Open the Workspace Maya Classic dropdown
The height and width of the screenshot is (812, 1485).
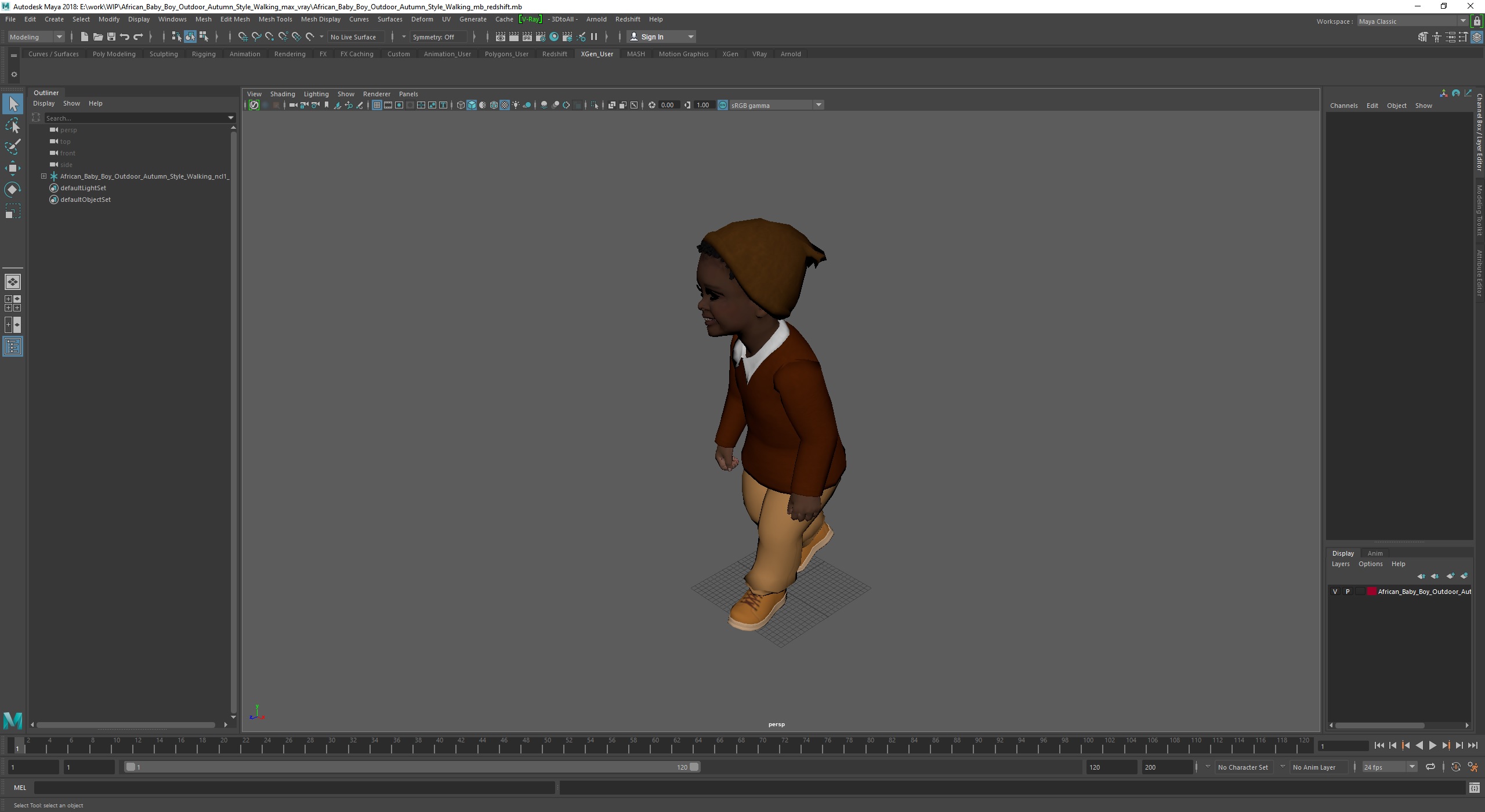click(1412, 21)
